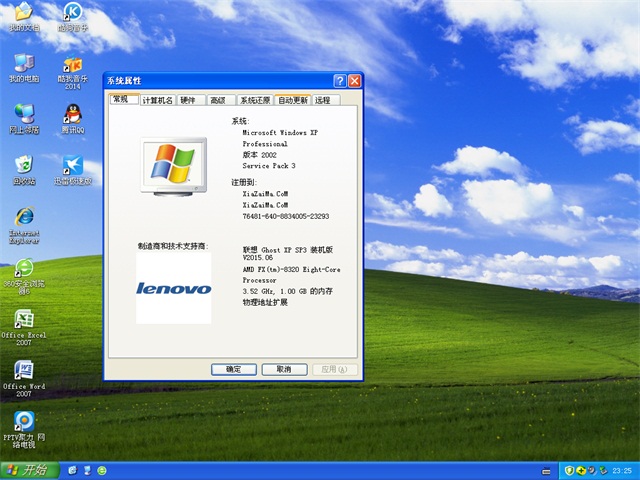
Task: Launch Internet Explorer desktop icon
Action: tap(23, 217)
